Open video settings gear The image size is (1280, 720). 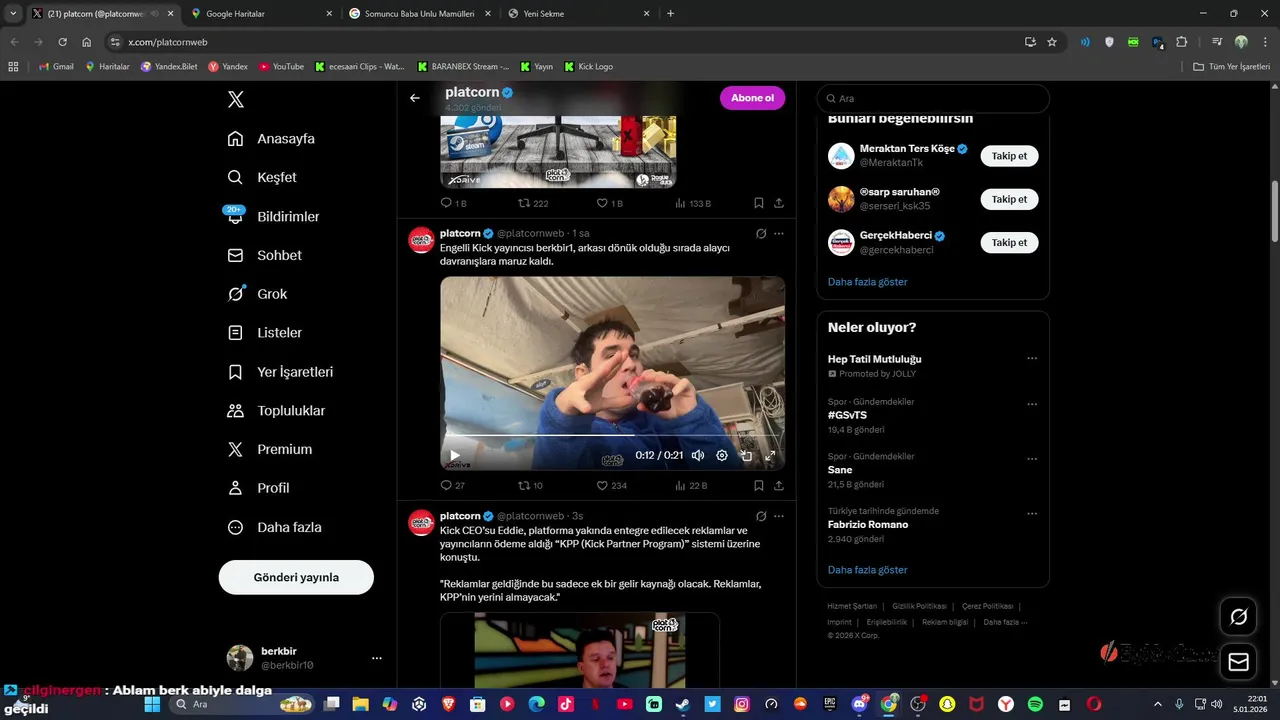click(722, 456)
